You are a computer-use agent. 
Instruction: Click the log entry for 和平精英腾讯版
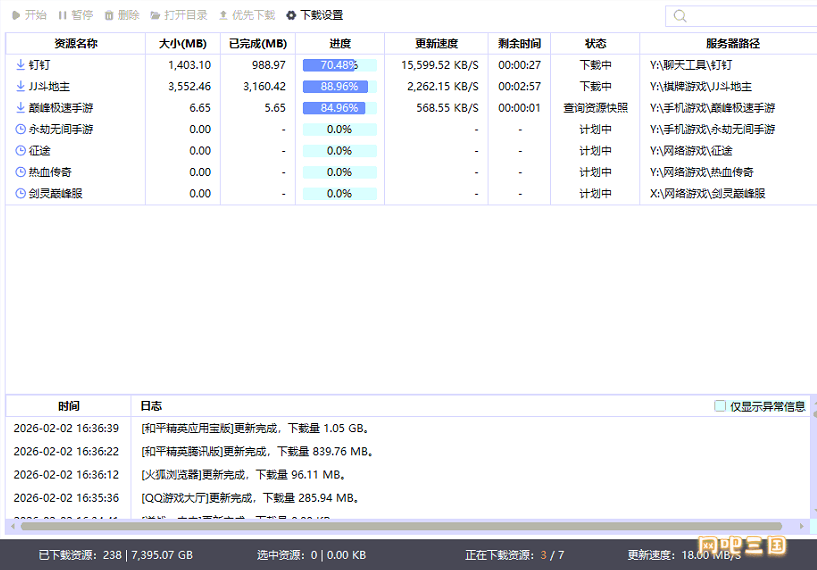click(x=257, y=451)
